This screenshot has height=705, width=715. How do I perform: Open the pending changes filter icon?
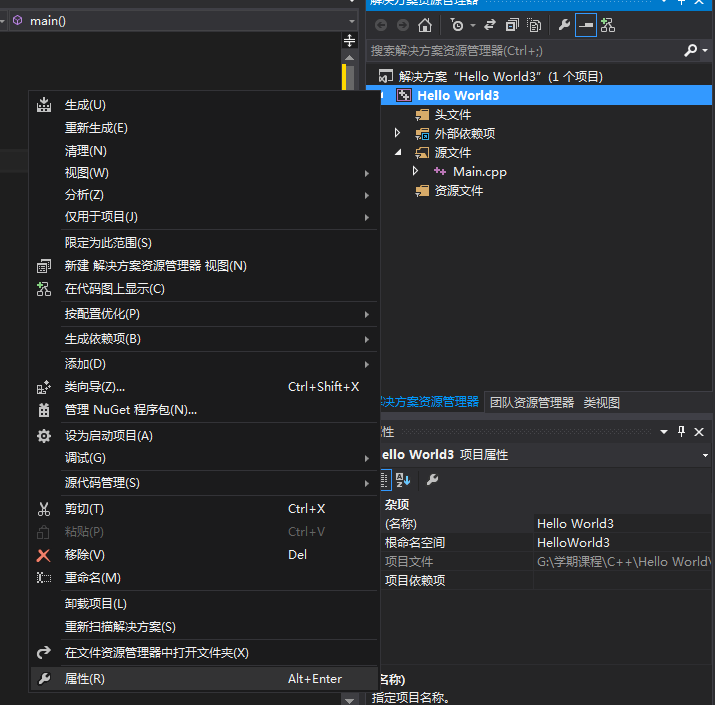457,25
